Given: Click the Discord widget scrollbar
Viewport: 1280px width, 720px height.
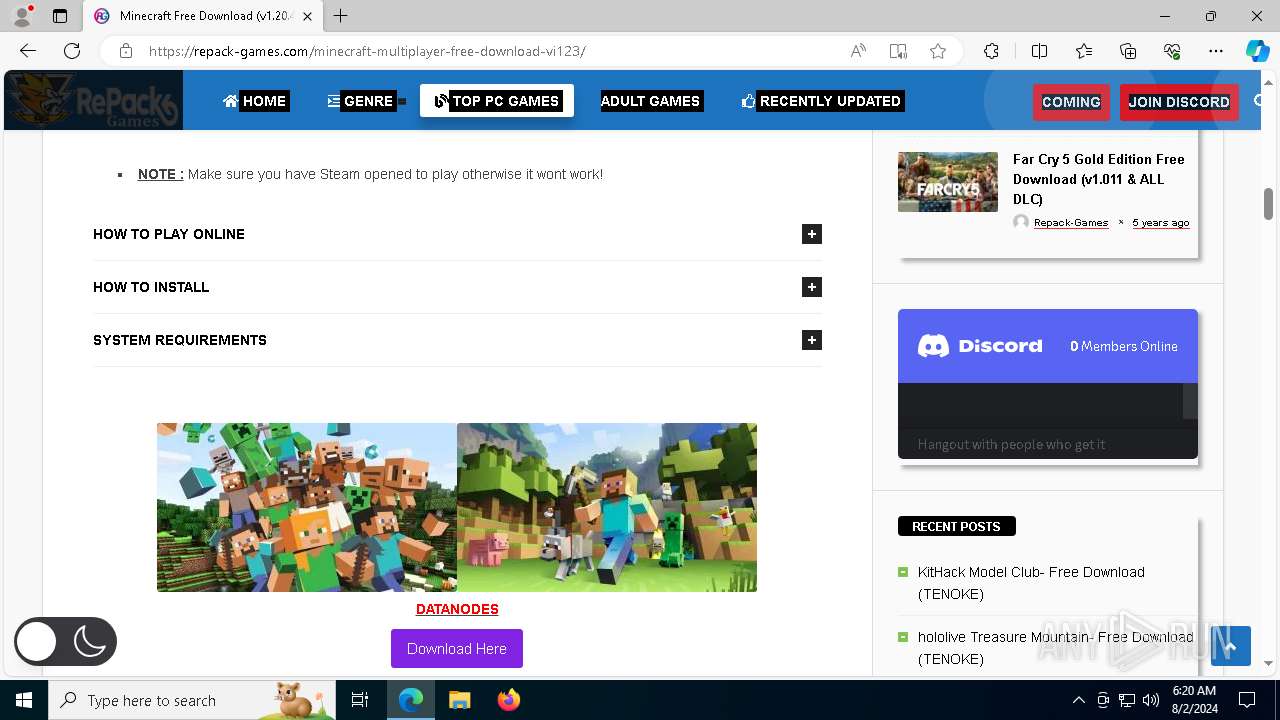Looking at the screenshot, I should [1190, 401].
